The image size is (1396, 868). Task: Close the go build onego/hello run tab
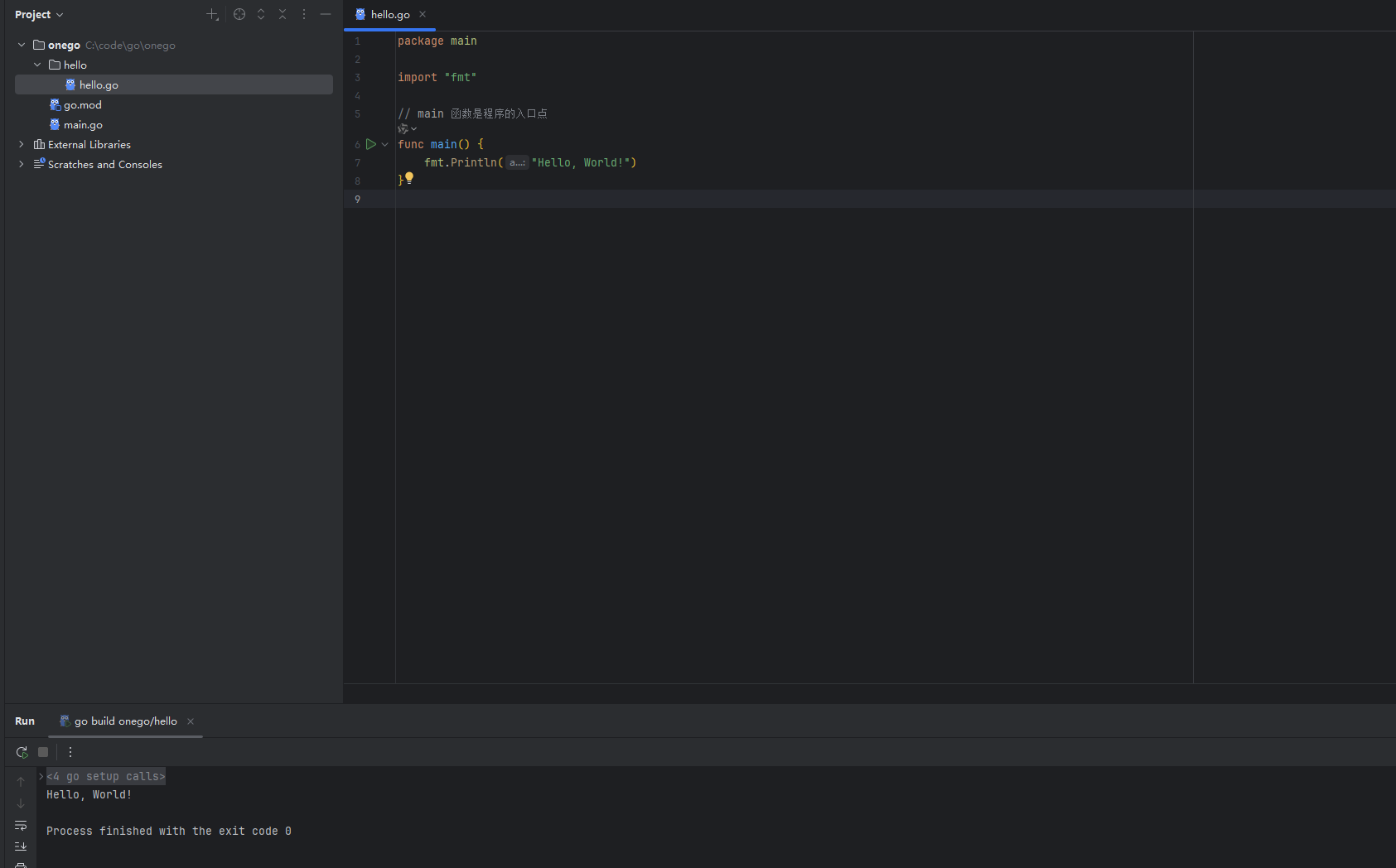[x=191, y=721]
